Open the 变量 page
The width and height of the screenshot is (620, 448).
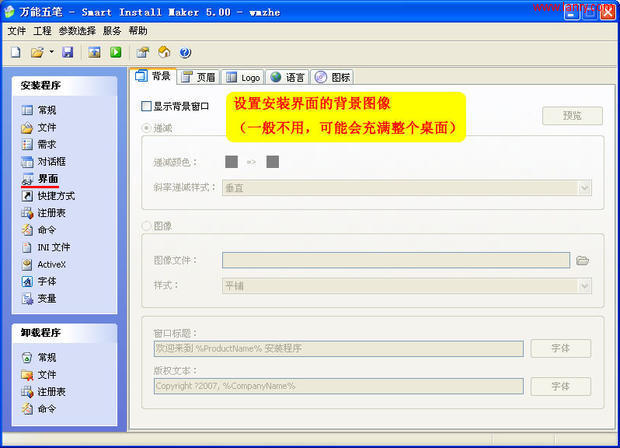tap(39, 299)
